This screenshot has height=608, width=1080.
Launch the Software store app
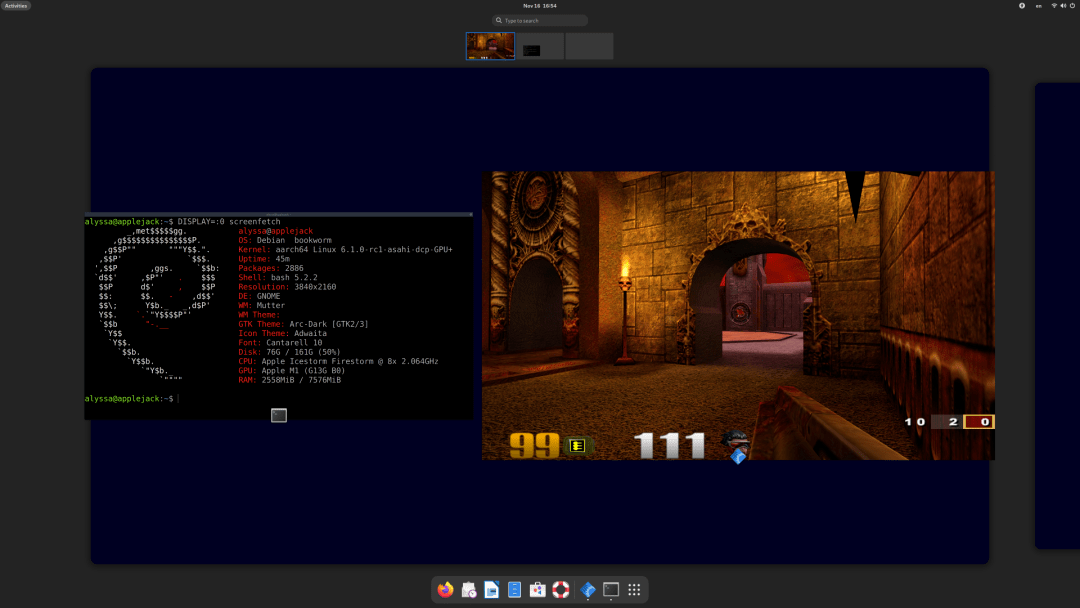pyautogui.click(x=538, y=590)
